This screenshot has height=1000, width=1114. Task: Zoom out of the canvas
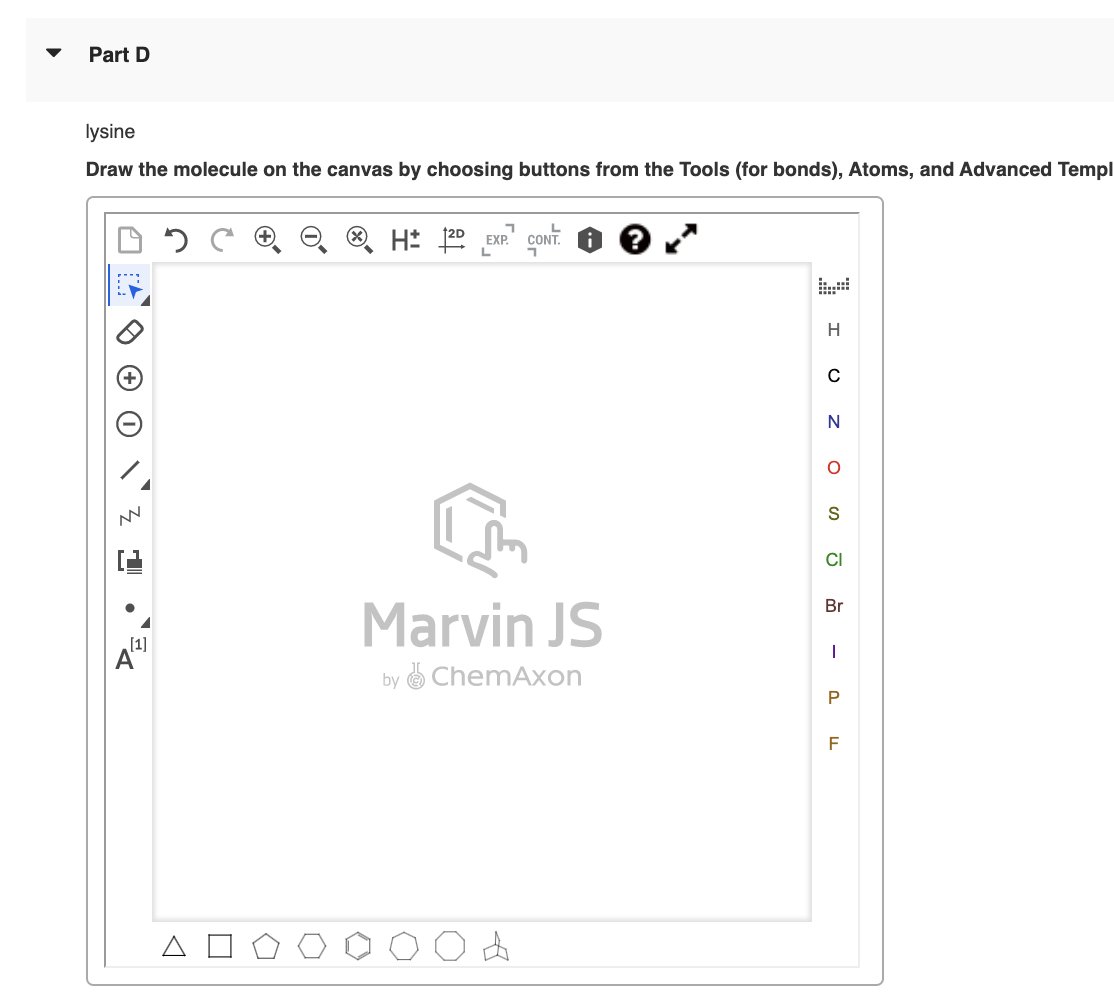tap(313, 239)
